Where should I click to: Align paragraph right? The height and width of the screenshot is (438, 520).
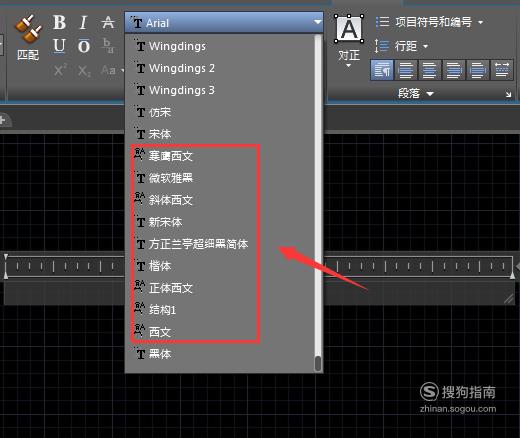coord(454,70)
